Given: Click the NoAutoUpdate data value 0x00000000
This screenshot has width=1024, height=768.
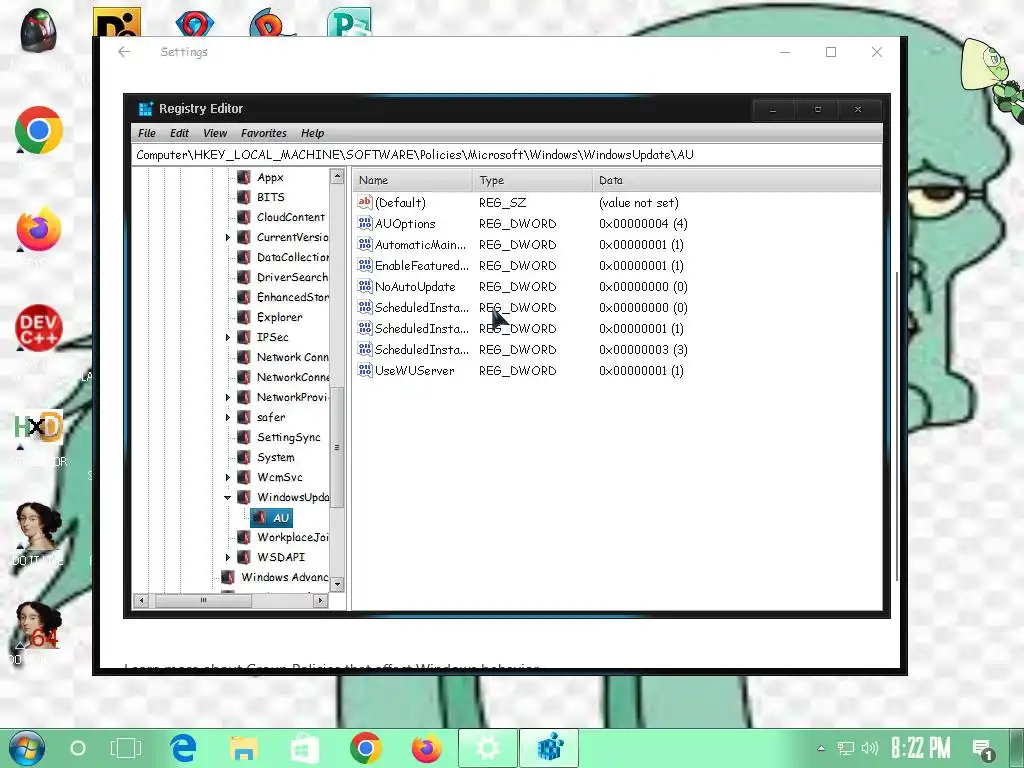Looking at the screenshot, I should coord(643,287).
